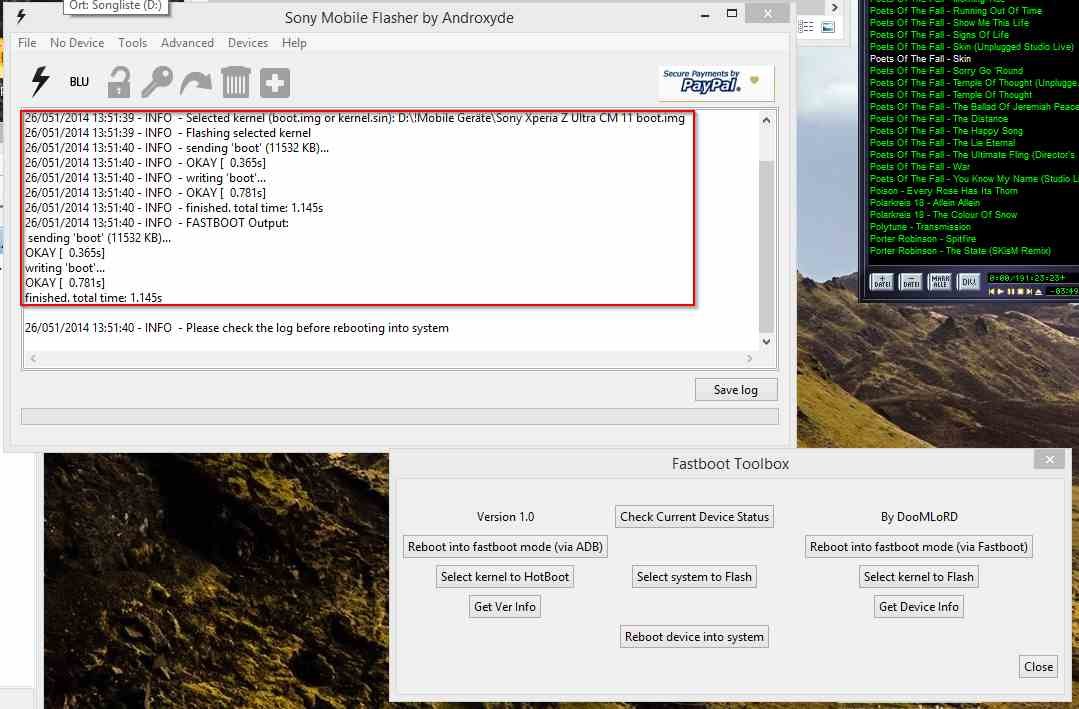Viewport: 1079px width, 709px height.
Task: Open the Devices menu
Action: [248, 43]
